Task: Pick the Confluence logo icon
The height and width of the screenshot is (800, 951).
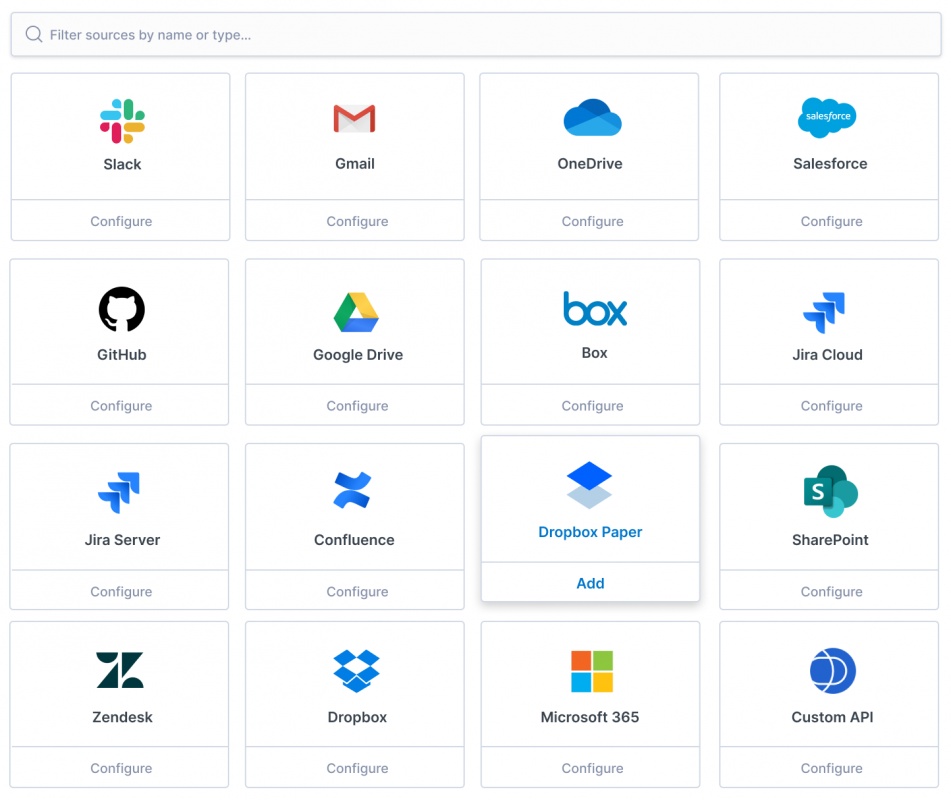Action: click(x=353, y=491)
